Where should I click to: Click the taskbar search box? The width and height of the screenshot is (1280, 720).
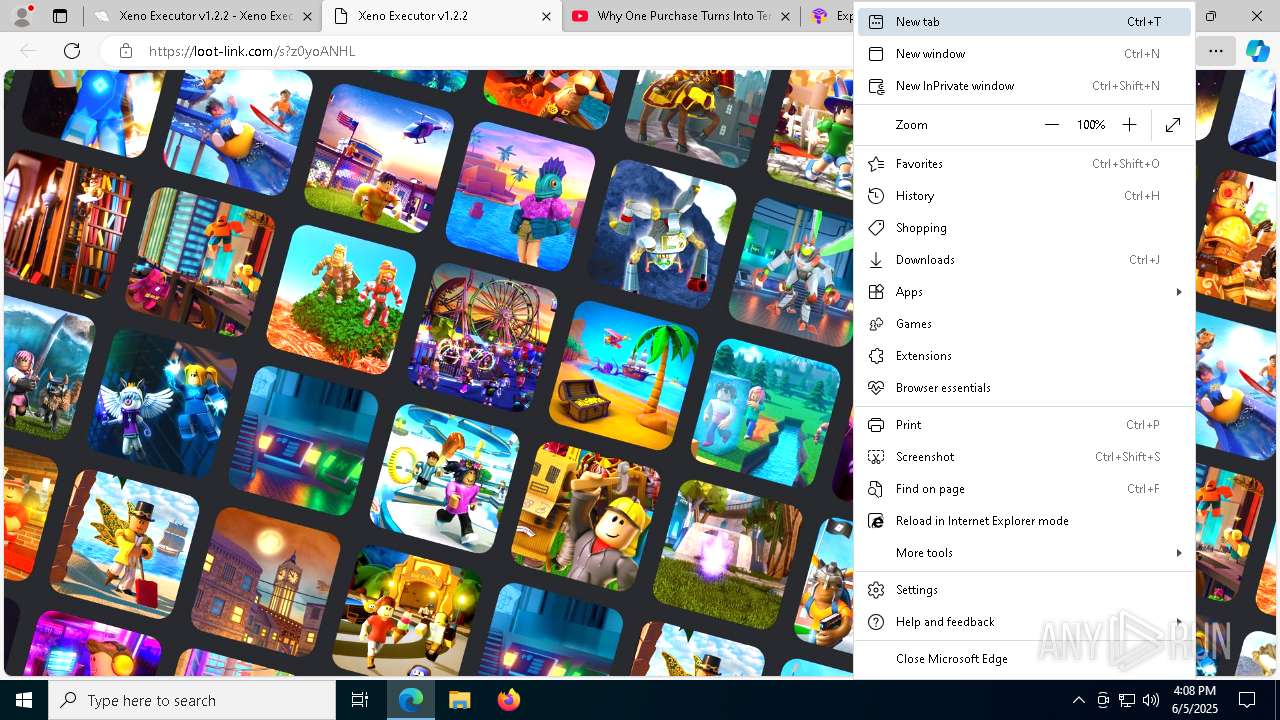click(x=192, y=700)
